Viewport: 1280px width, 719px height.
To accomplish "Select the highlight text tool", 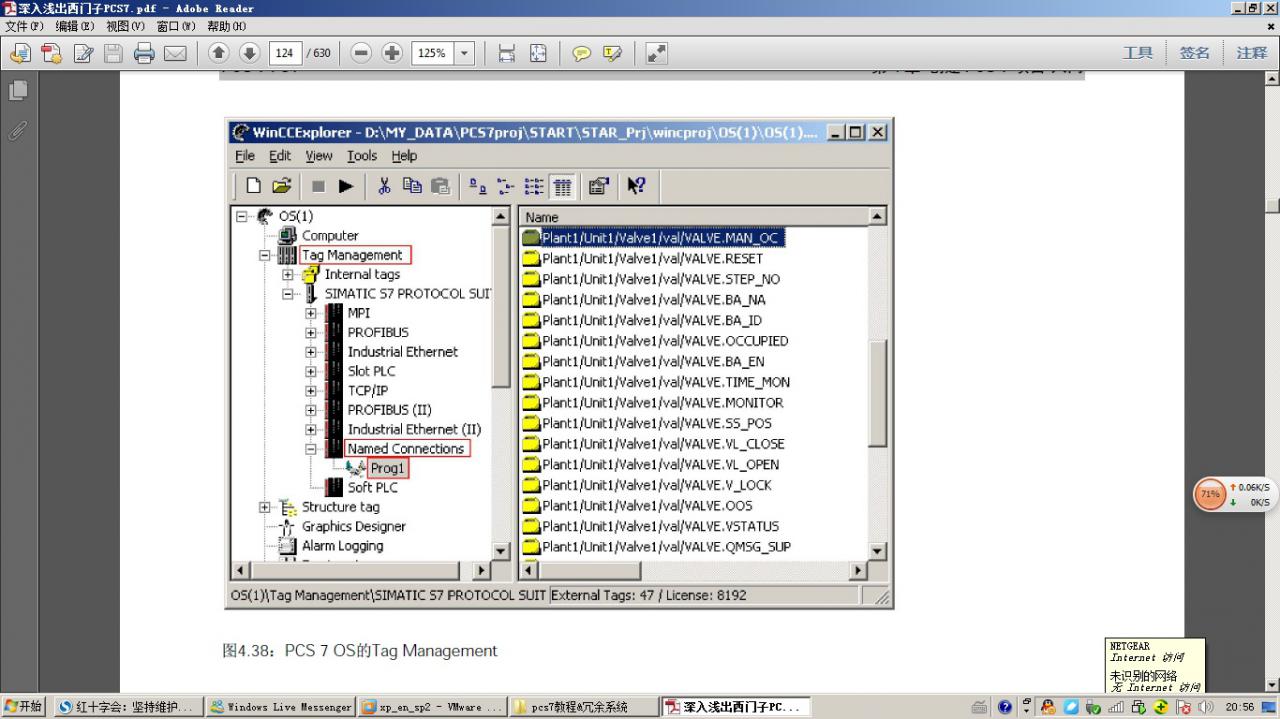I will [612, 53].
